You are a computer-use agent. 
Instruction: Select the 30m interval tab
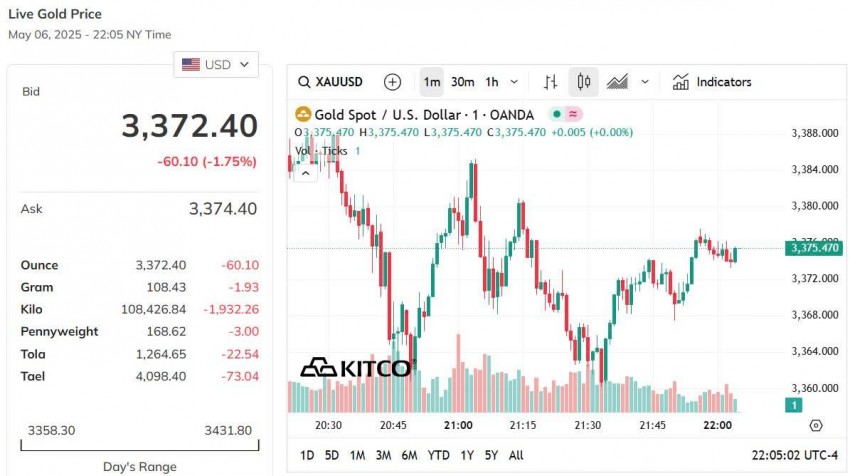coord(462,82)
